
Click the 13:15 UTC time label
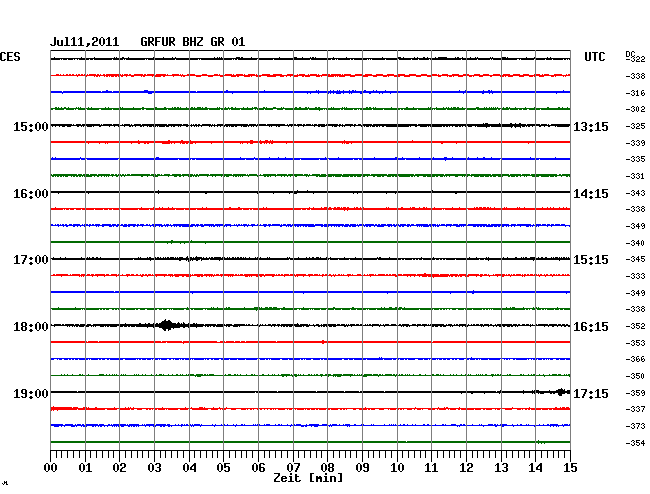pyautogui.click(x=591, y=126)
